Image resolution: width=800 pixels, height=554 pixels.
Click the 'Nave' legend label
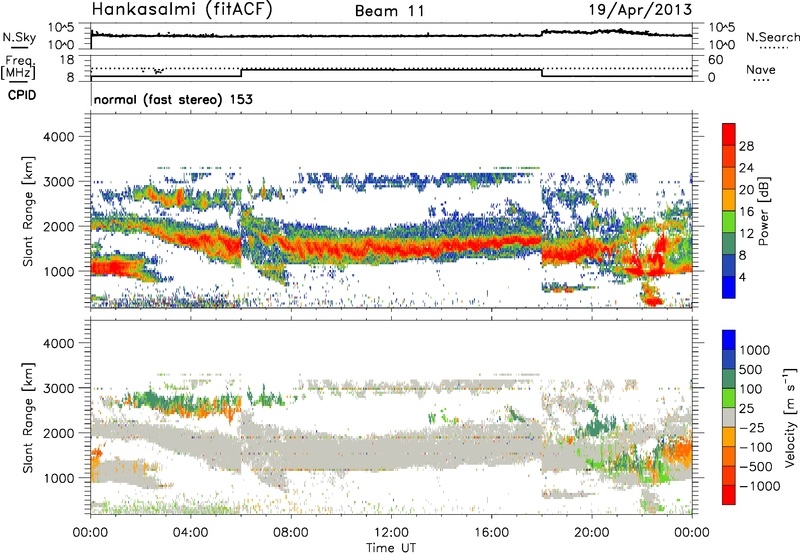[761, 69]
